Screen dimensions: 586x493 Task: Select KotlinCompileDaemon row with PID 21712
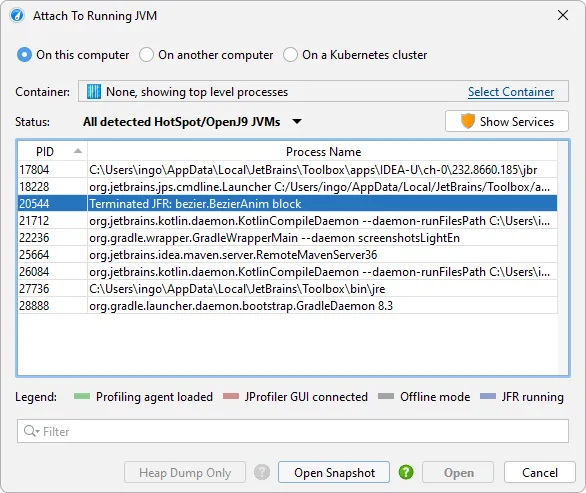287,221
